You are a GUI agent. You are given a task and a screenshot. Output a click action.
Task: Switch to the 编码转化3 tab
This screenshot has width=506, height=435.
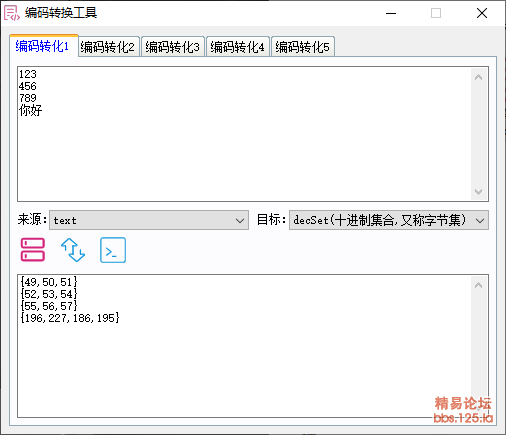[172, 47]
